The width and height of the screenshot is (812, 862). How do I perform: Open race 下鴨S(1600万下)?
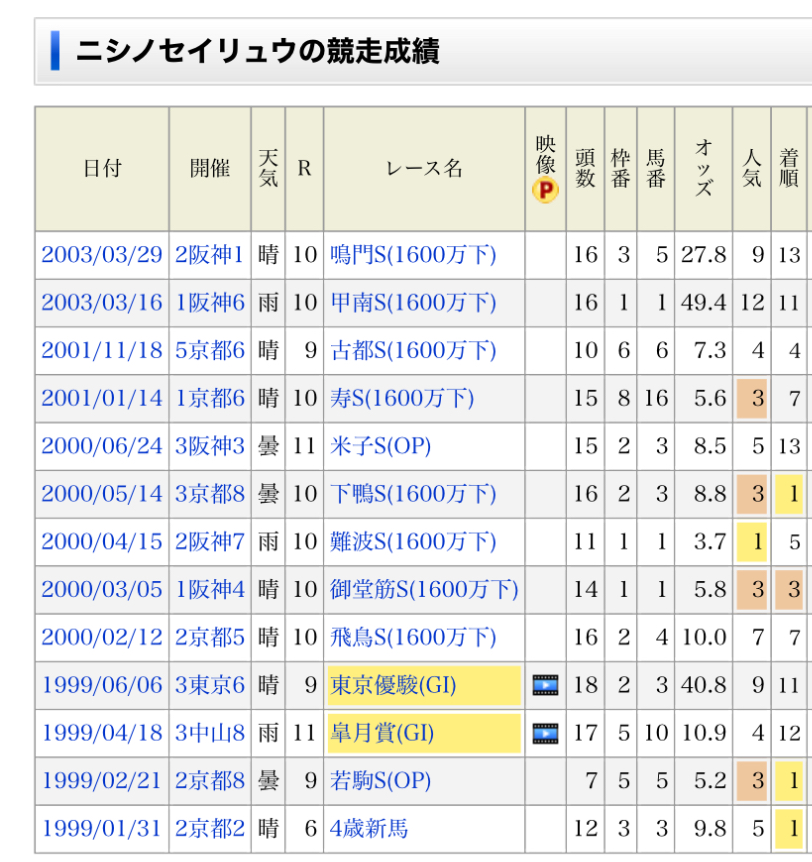tap(413, 494)
